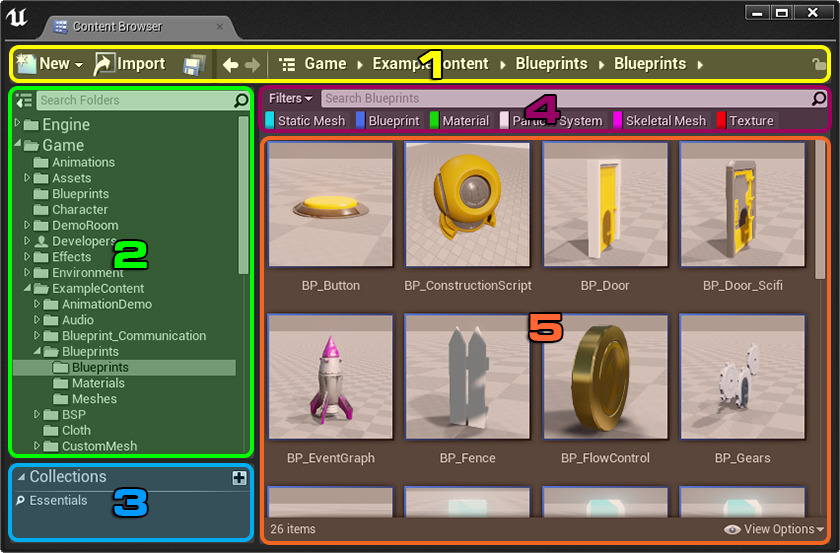Close the Content Browser tab
Viewport: 840px width, 553px height.
(220, 26)
